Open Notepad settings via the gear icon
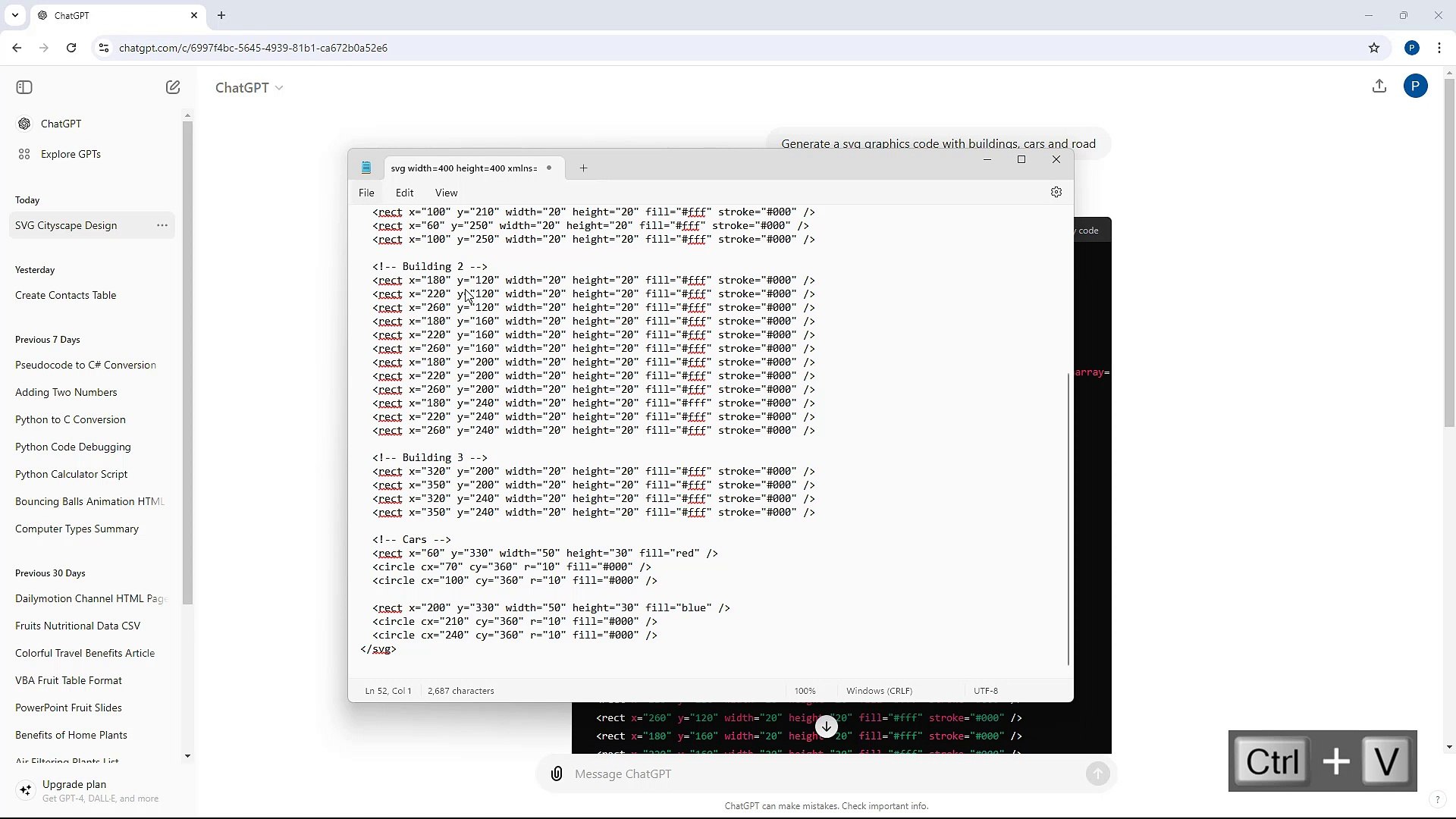Image resolution: width=1456 pixels, height=819 pixels. [x=1056, y=192]
